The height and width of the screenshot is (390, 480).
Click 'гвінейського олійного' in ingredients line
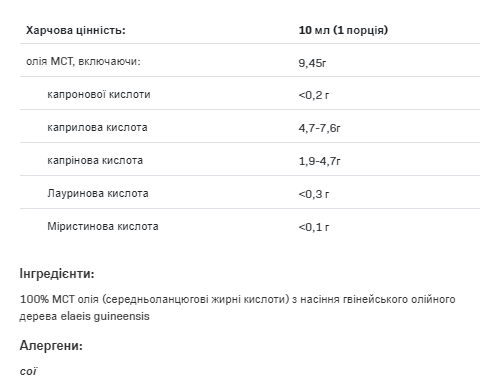(x=378, y=299)
